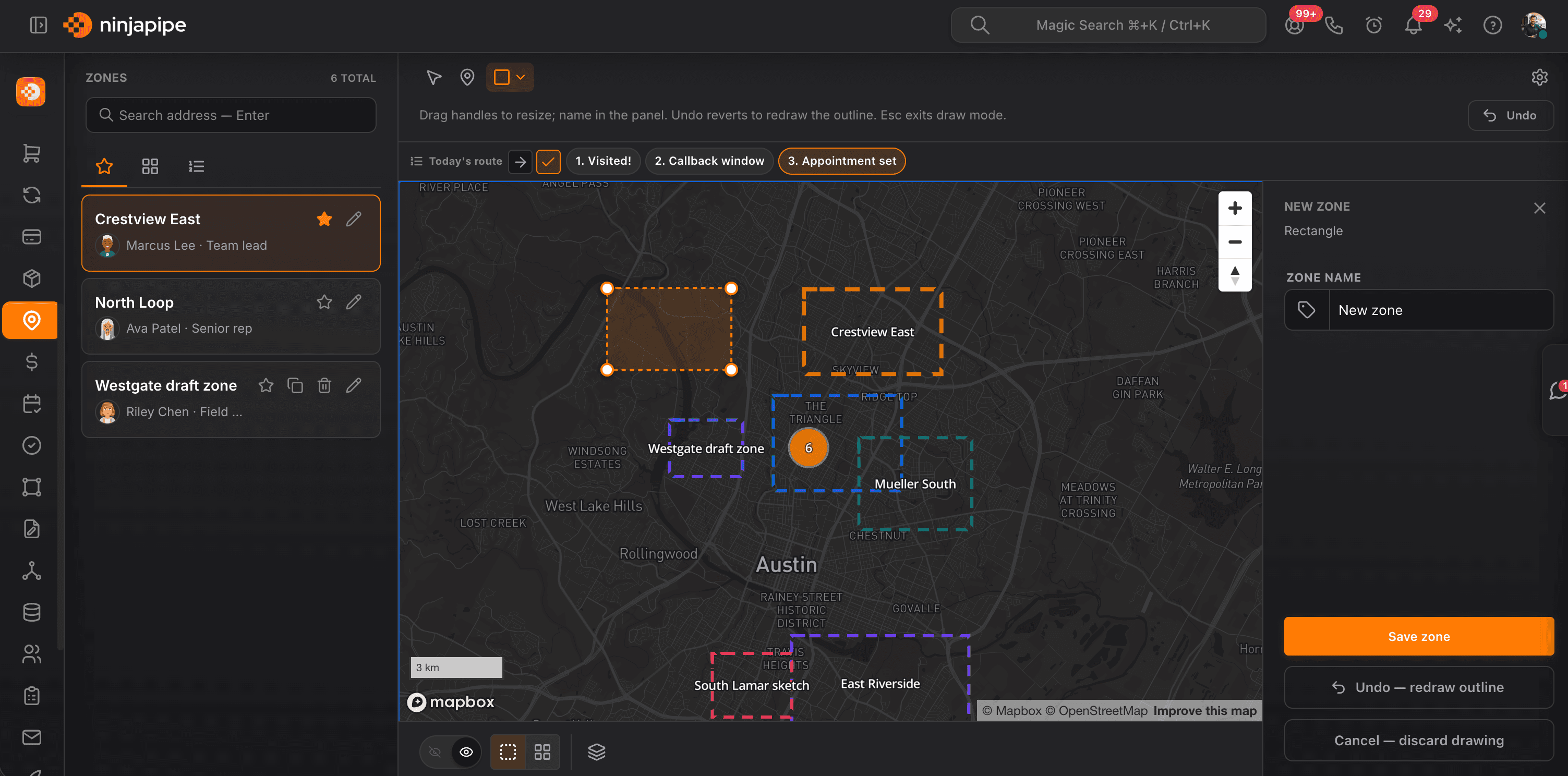Viewport: 1568px width, 776px height.
Task: Open the map settings gear
Action: click(x=1539, y=77)
